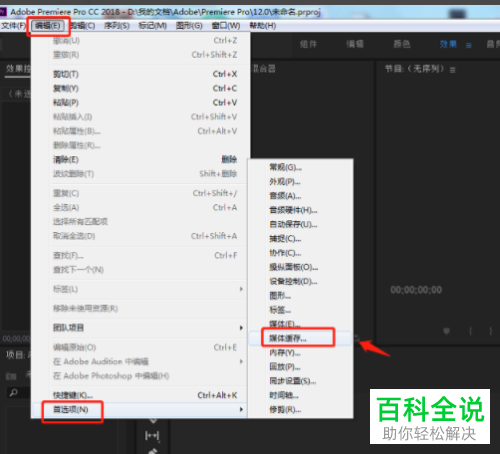Open 同步设置(S)... preferences
Viewport: 500px width, 454px height.
pyautogui.click(x=300, y=381)
